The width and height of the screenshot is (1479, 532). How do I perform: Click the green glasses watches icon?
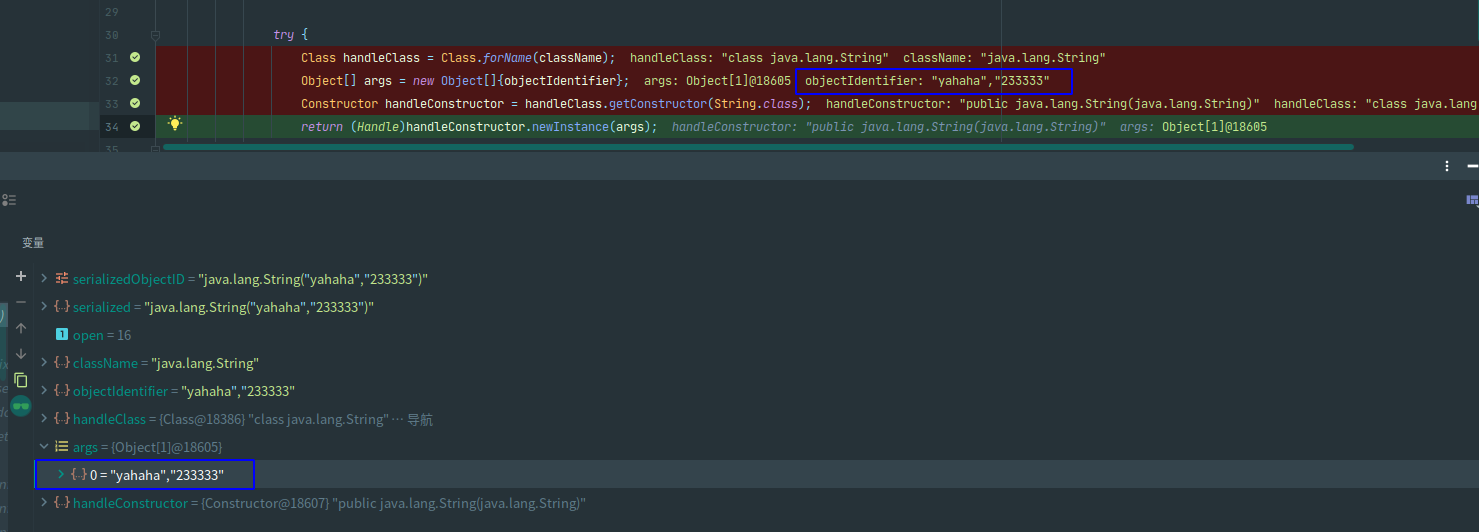click(x=21, y=405)
